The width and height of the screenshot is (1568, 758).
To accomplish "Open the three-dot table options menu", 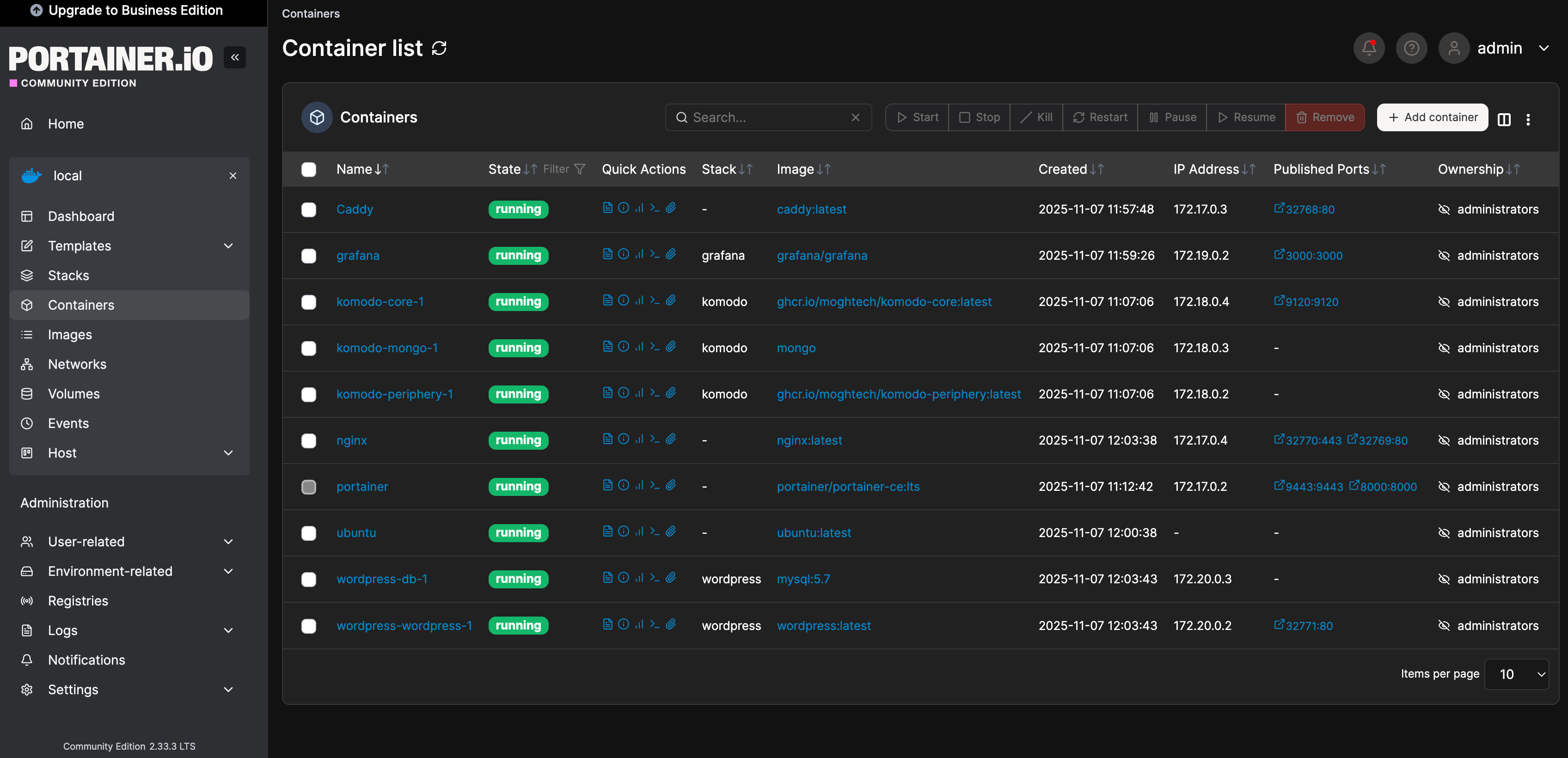I will click(1528, 119).
